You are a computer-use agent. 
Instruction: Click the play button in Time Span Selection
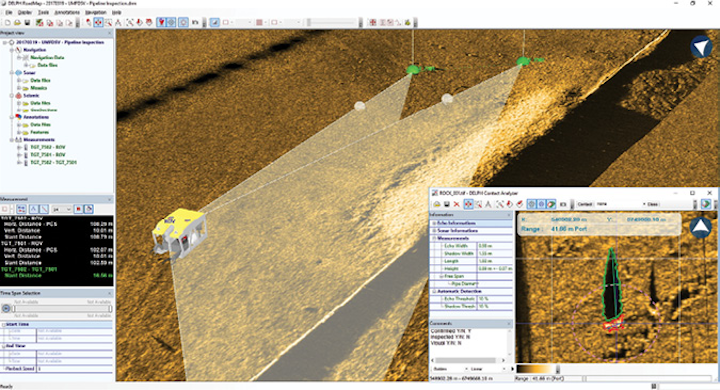coord(6,309)
